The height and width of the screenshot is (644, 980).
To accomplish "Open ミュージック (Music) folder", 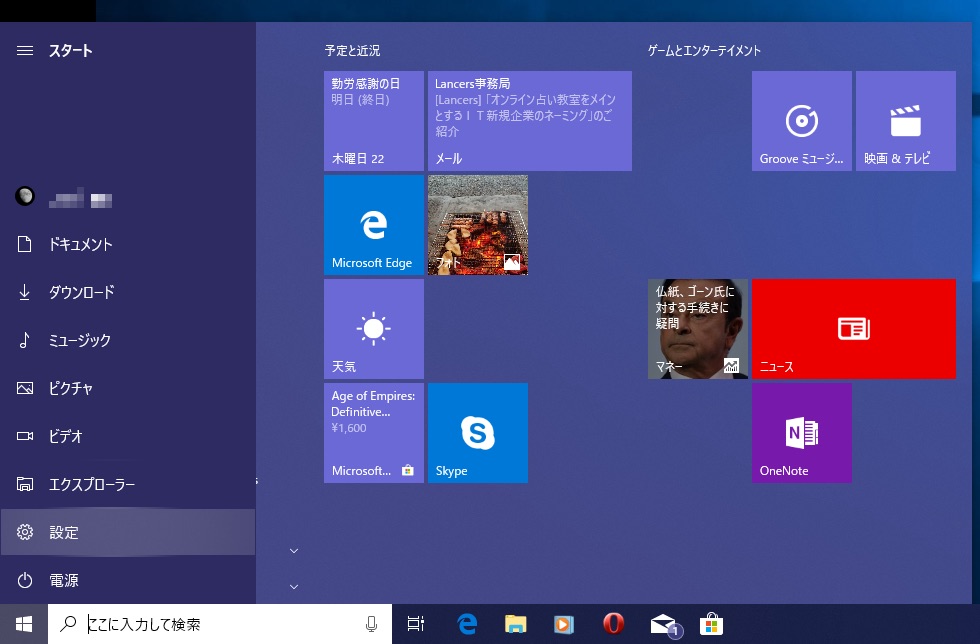I will pos(128,340).
